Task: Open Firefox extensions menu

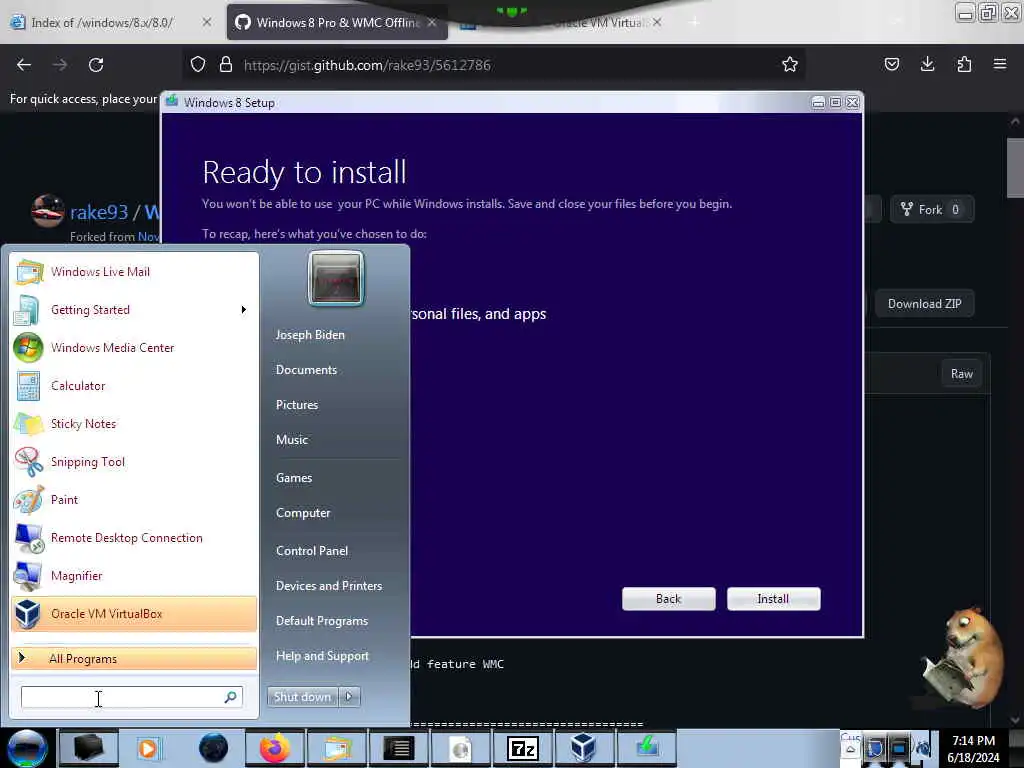Action: (x=965, y=65)
